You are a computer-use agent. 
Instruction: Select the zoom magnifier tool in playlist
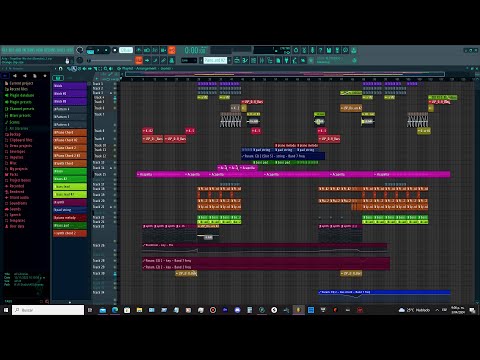coord(105,69)
